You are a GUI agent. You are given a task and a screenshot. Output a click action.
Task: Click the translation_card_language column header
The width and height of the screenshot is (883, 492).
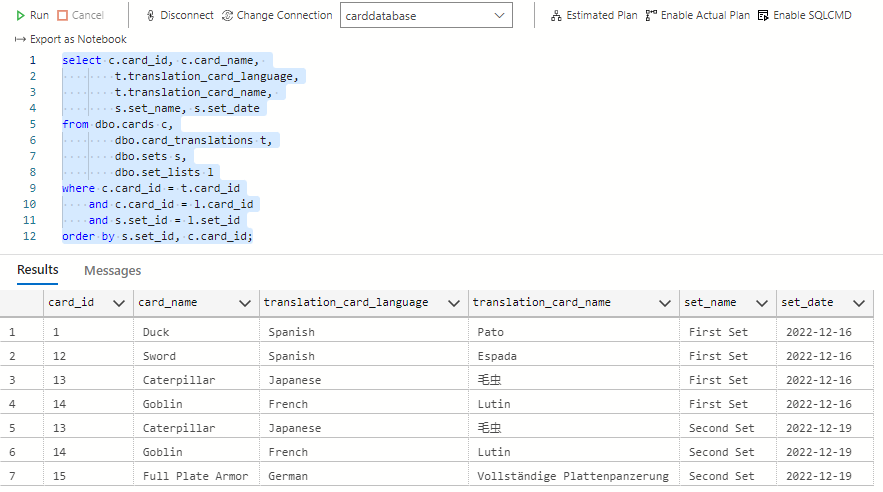click(x=364, y=303)
